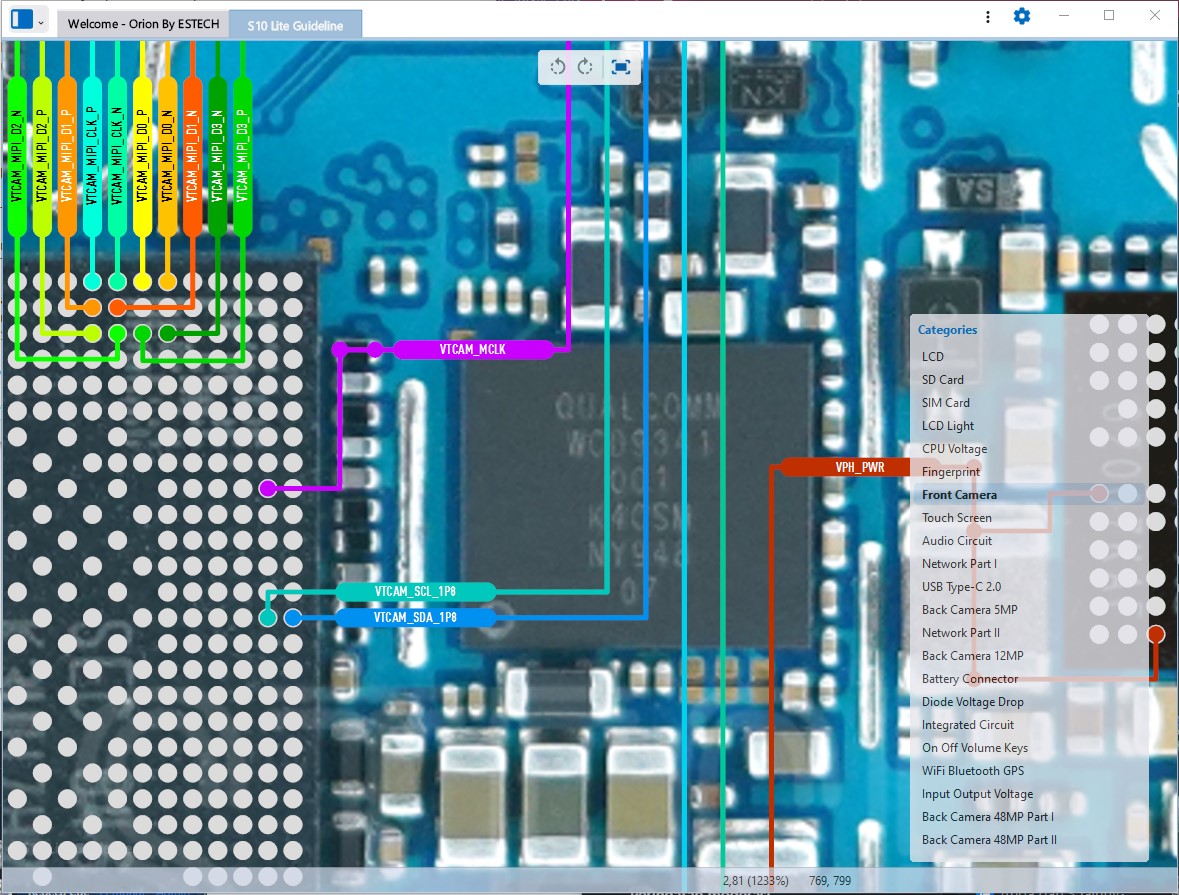
Task: Open the LCD category
Action: point(932,356)
